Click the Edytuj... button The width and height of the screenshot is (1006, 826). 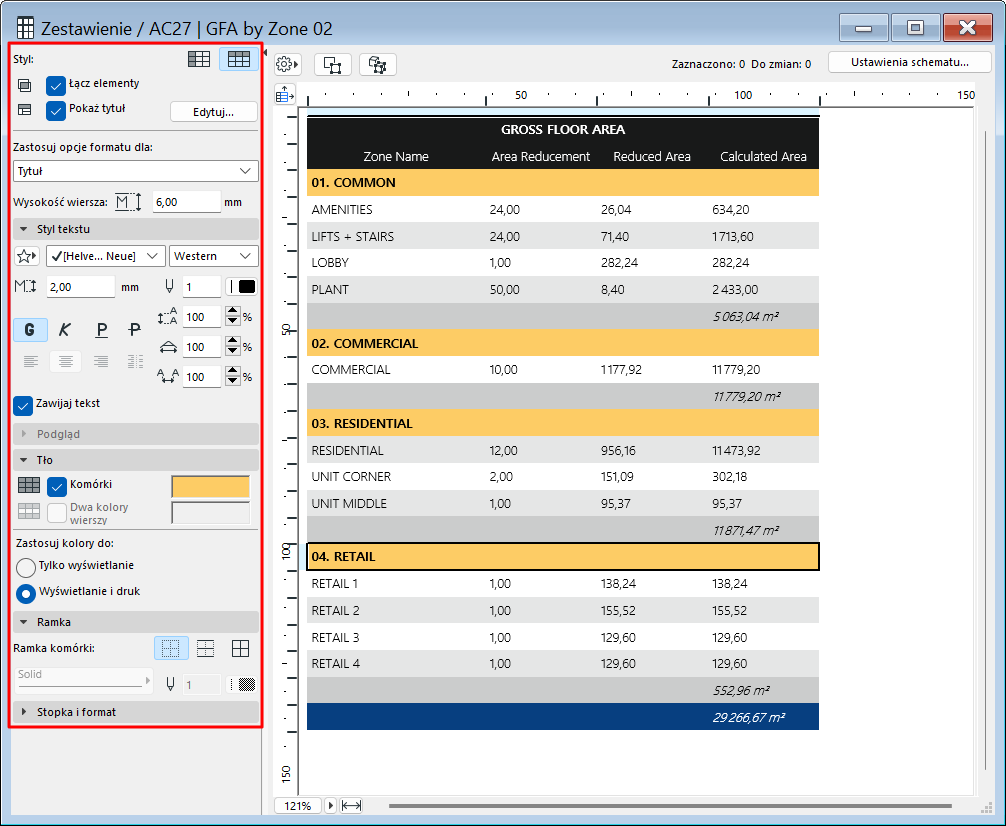(x=213, y=111)
